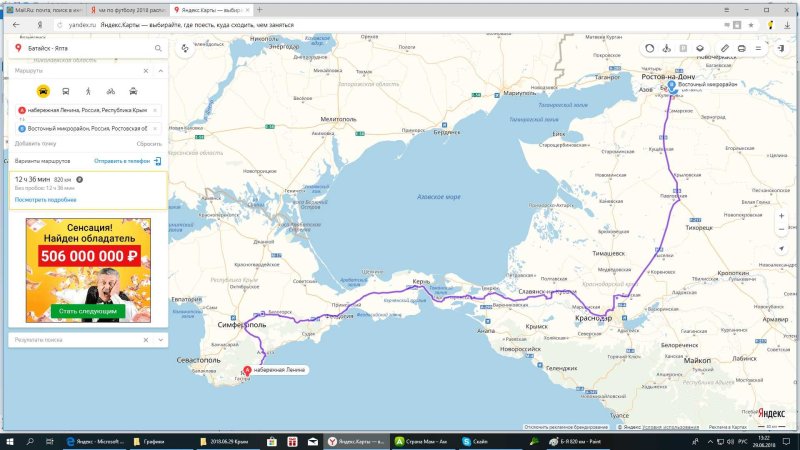Screen dimensions: 800x450
Task: Click the Условия использования link
Action: click(x=670, y=427)
